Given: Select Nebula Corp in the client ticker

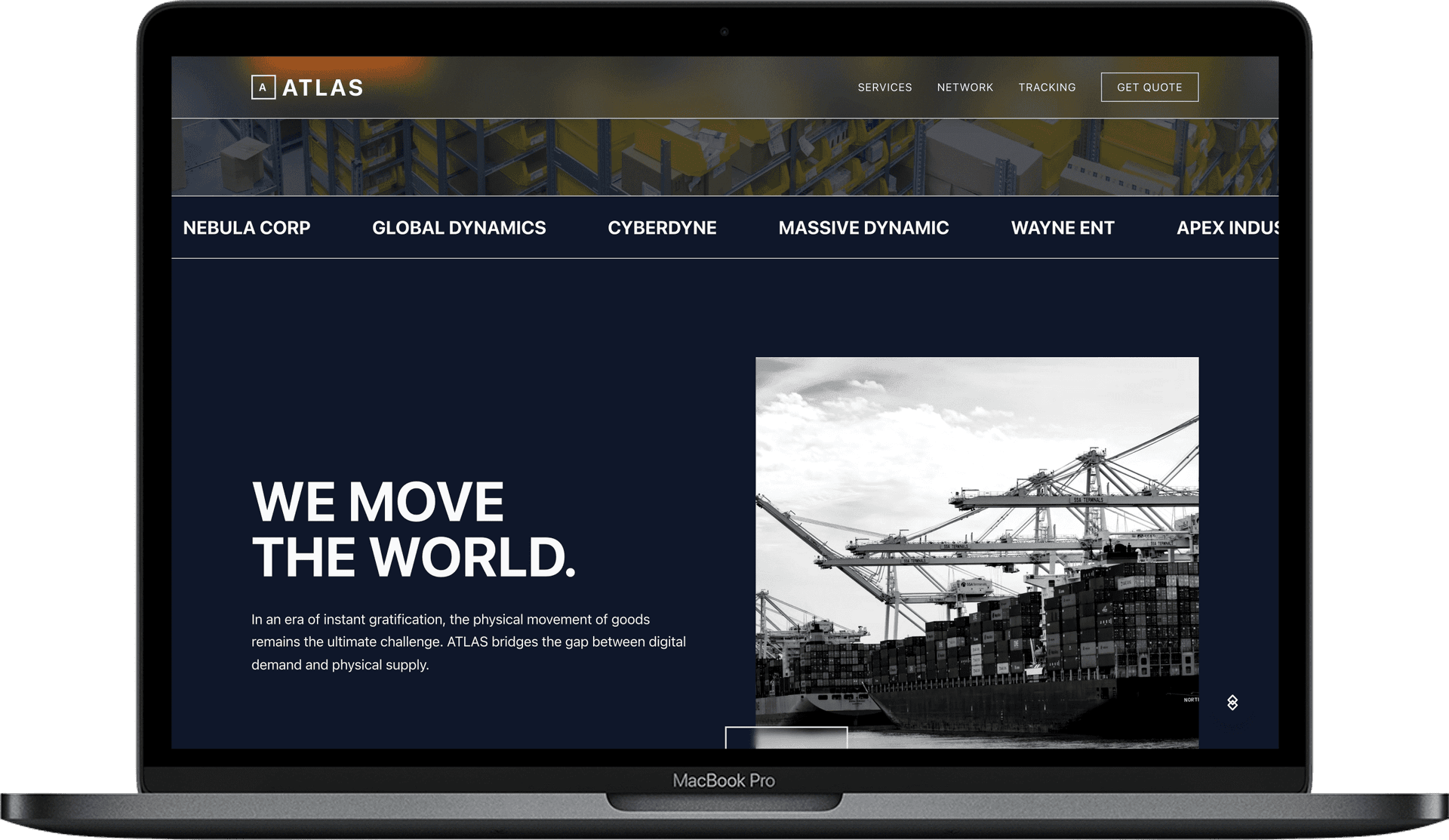Looking at the screenshot, I should pos(247,228).
